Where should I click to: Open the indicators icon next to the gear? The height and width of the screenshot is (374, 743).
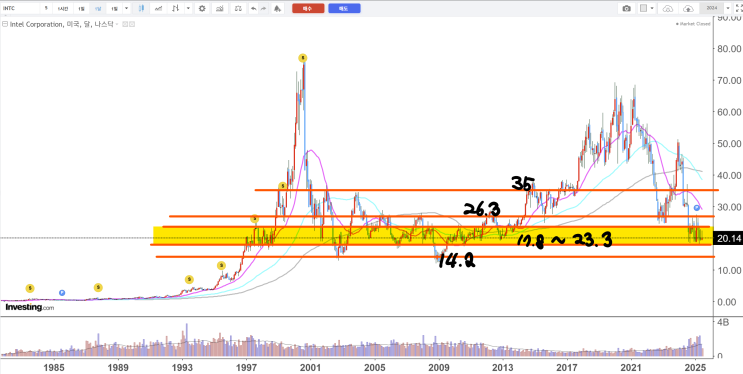coord(220,9)
